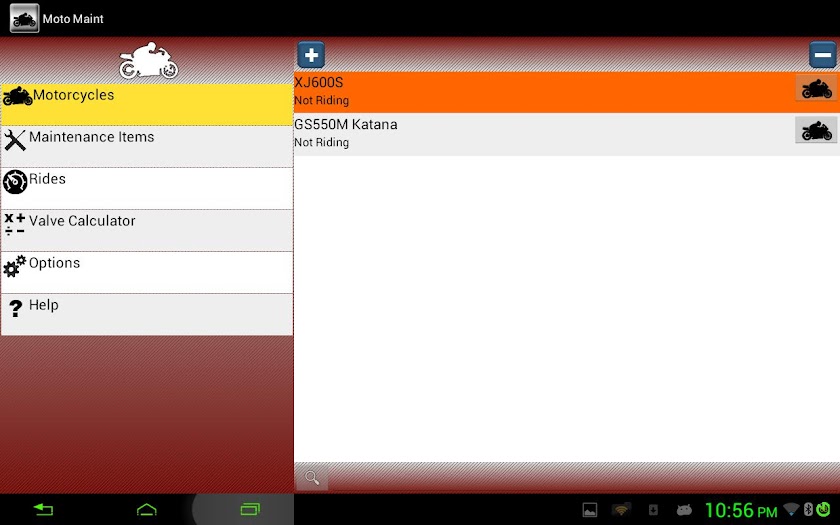Click the motorcycle icon on GS550M Katana row
The width and height of the screenshot is (840, 525).
tap(816, 130)
